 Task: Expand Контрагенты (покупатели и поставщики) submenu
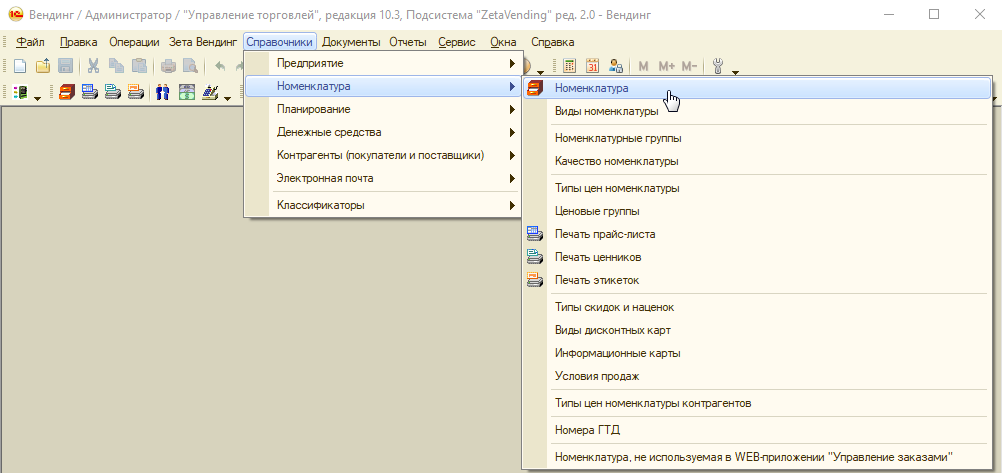[383, 155]
